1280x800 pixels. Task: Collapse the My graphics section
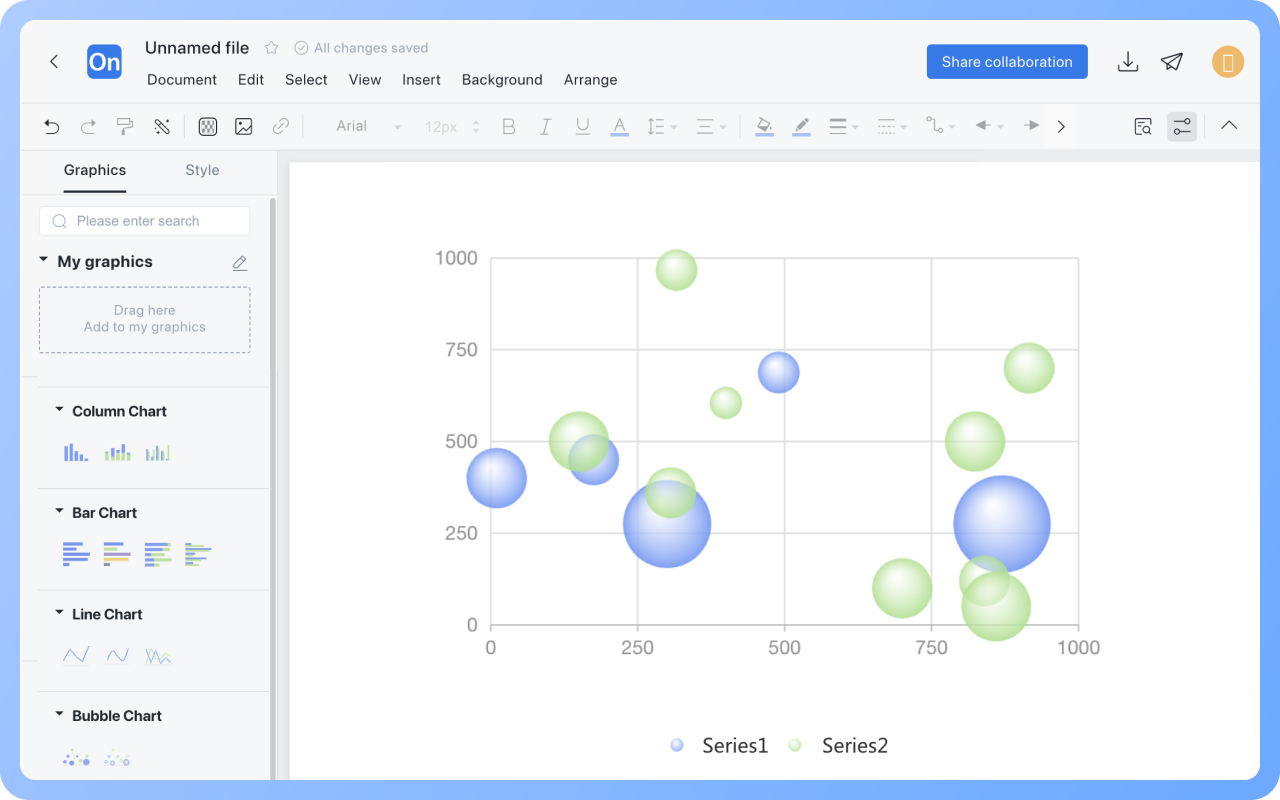pos(43,260)
